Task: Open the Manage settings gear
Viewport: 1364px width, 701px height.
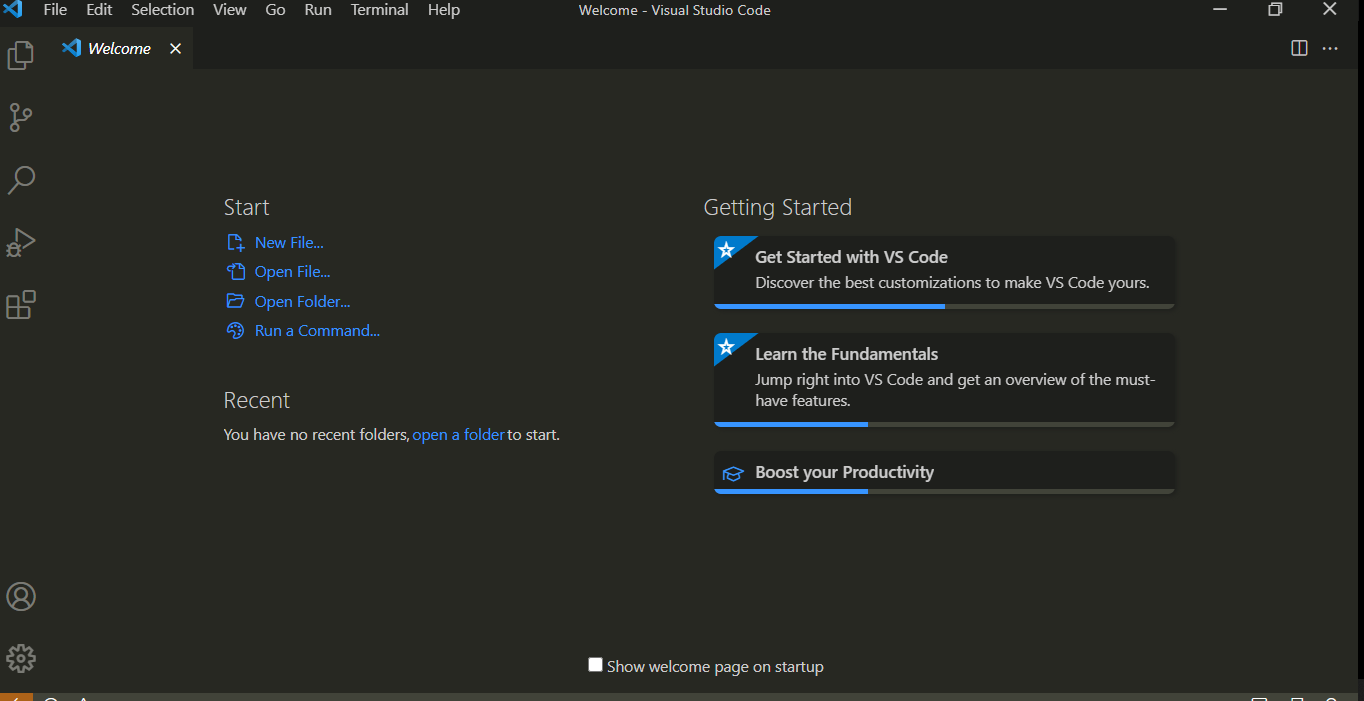Action: tap(20, 658)
